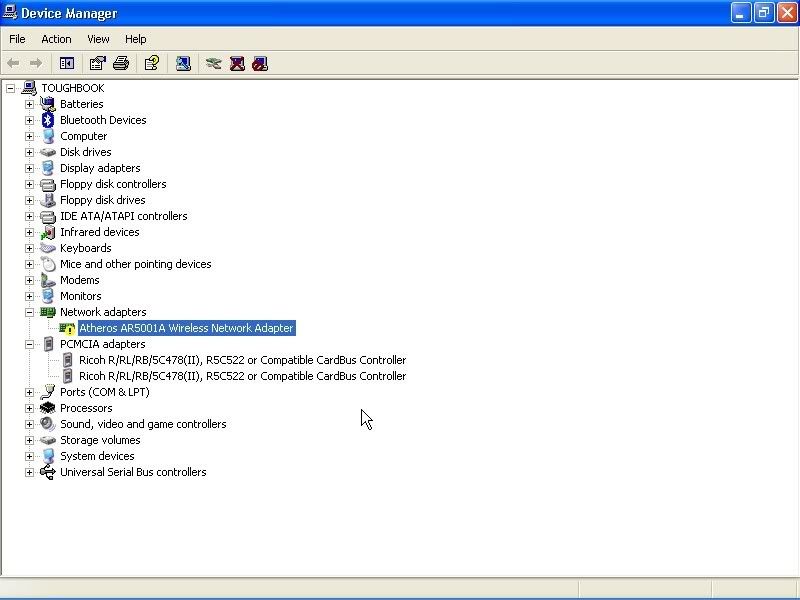Expand the Modems category
Image resolution: width=800 pixels, height=600 pixels.
point(29,280)
